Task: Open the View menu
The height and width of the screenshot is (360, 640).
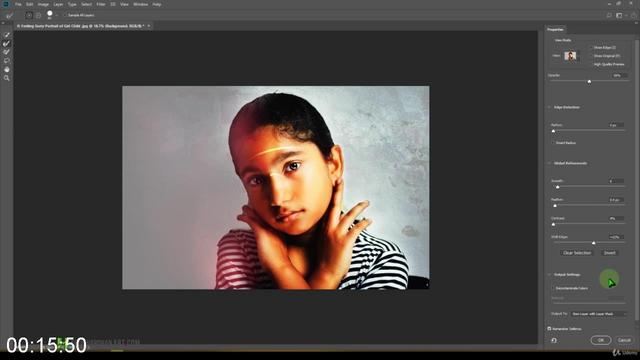Action: coord(124,4)
